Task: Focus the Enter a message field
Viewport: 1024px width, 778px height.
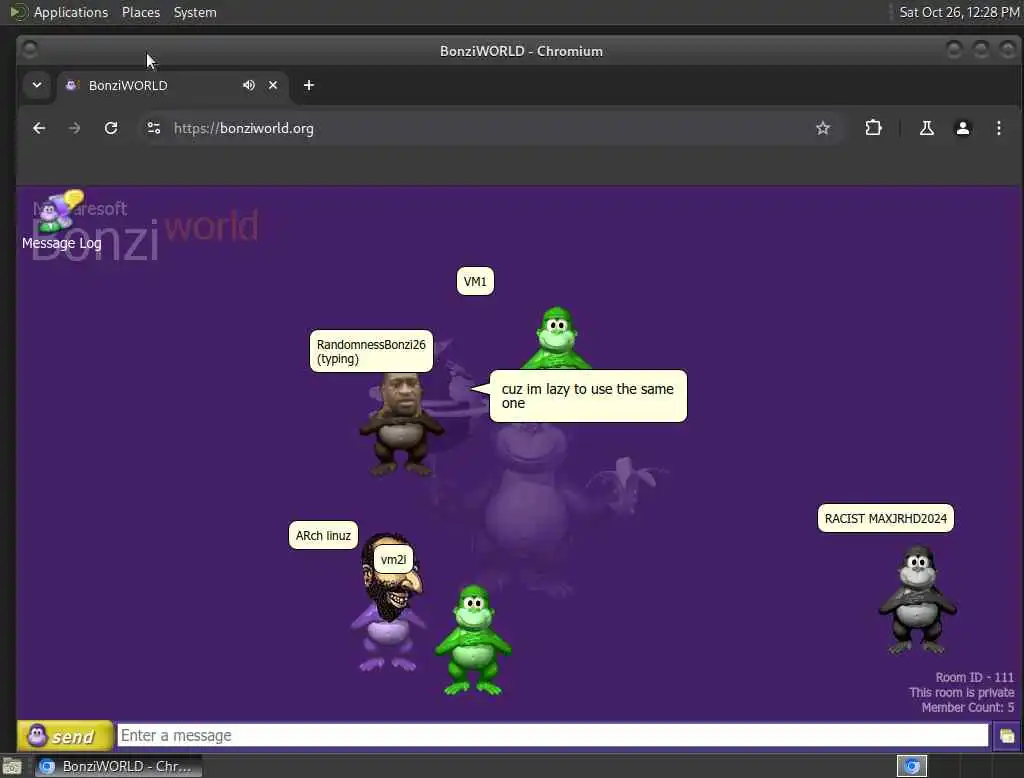Action: point(552,736)
